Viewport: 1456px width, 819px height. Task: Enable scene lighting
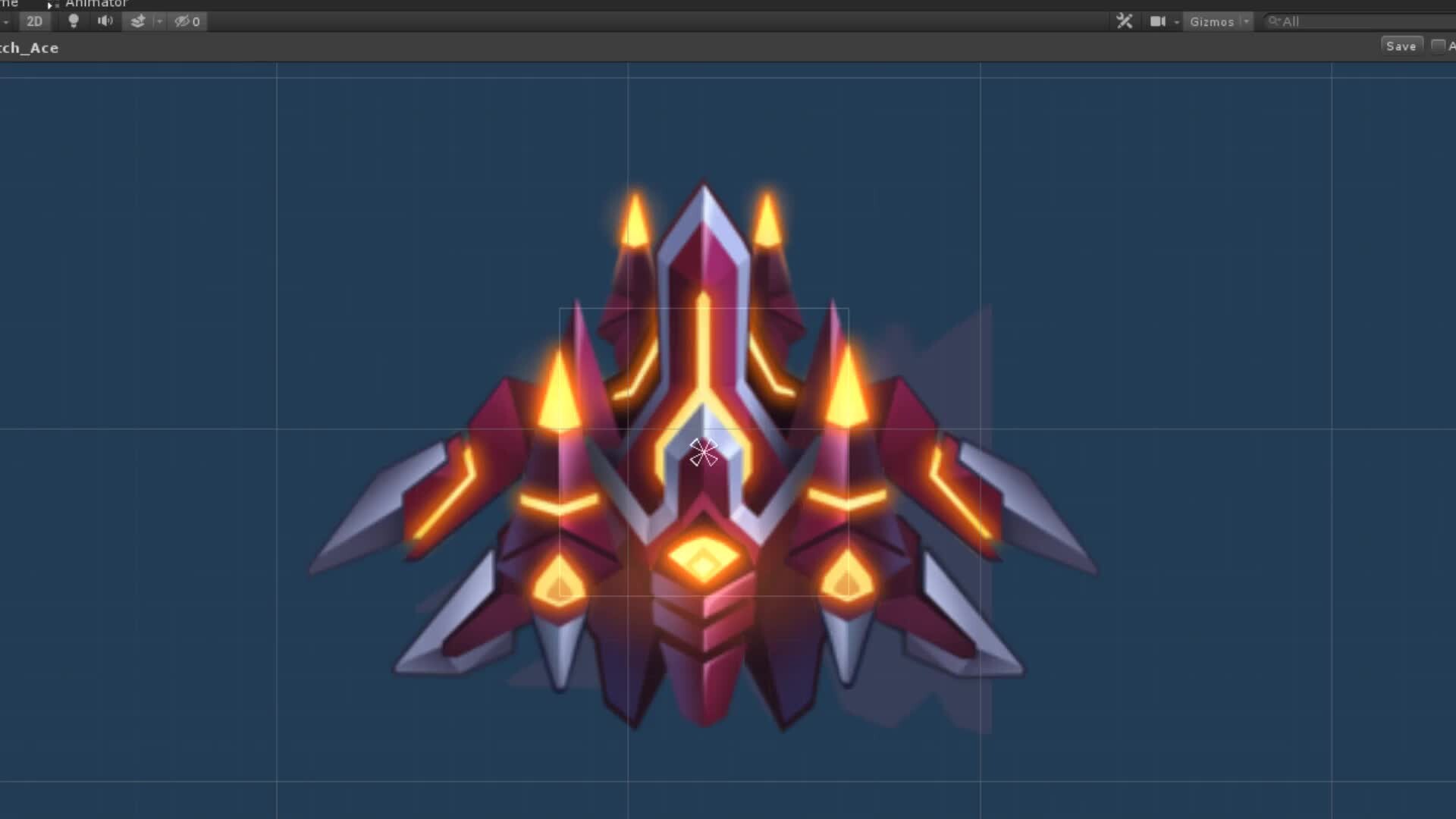click(x=74, y=21)
